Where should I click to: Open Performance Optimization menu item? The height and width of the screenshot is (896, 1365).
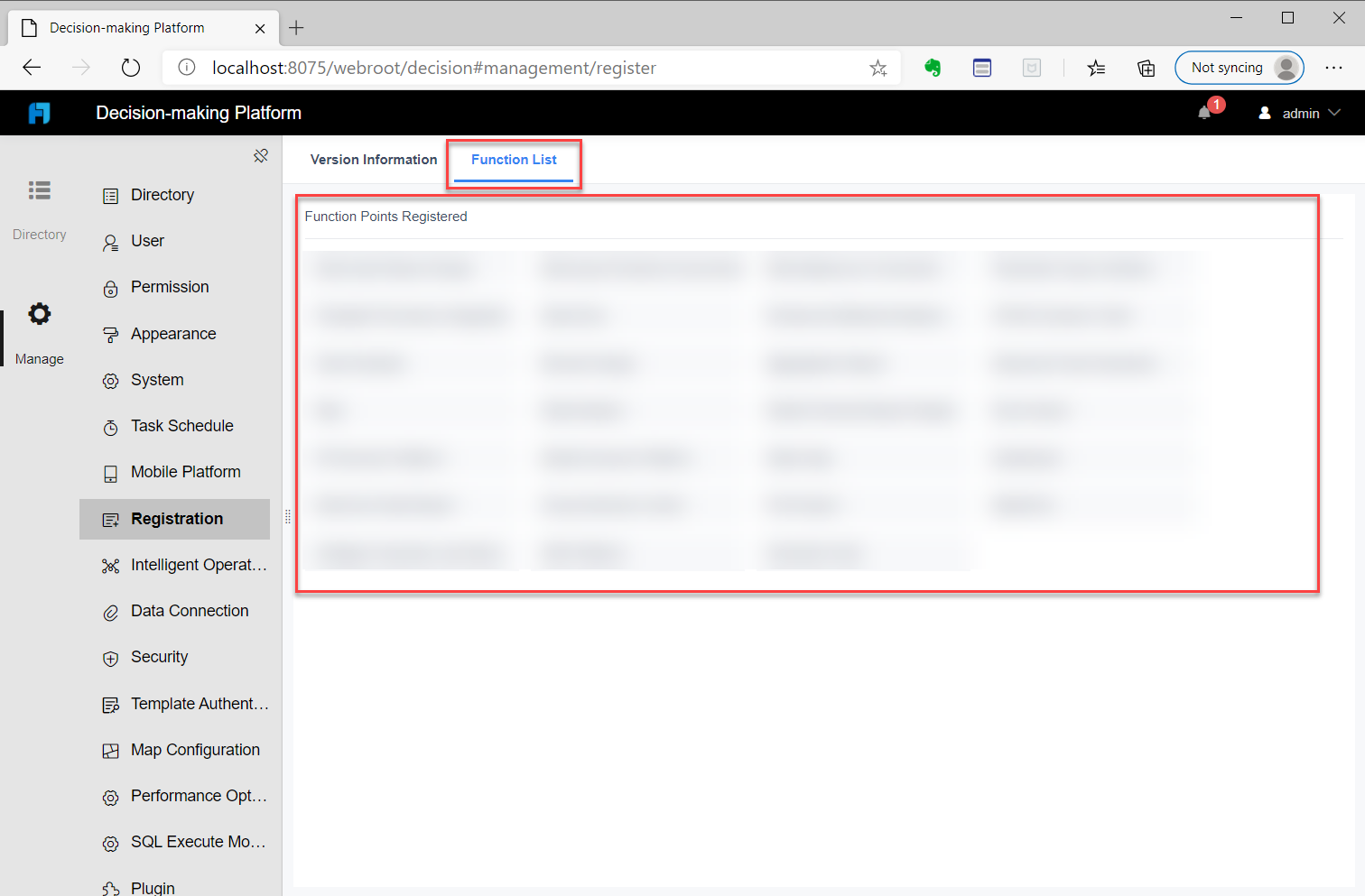tap(175, 796)
